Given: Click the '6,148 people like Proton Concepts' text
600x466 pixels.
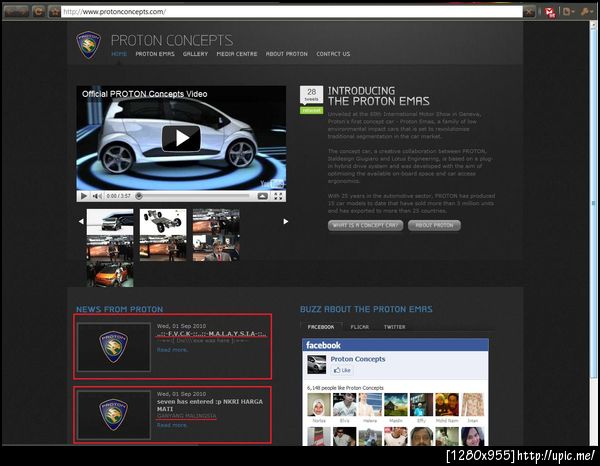Looking at the screenshot, I should tap(345, 388).
